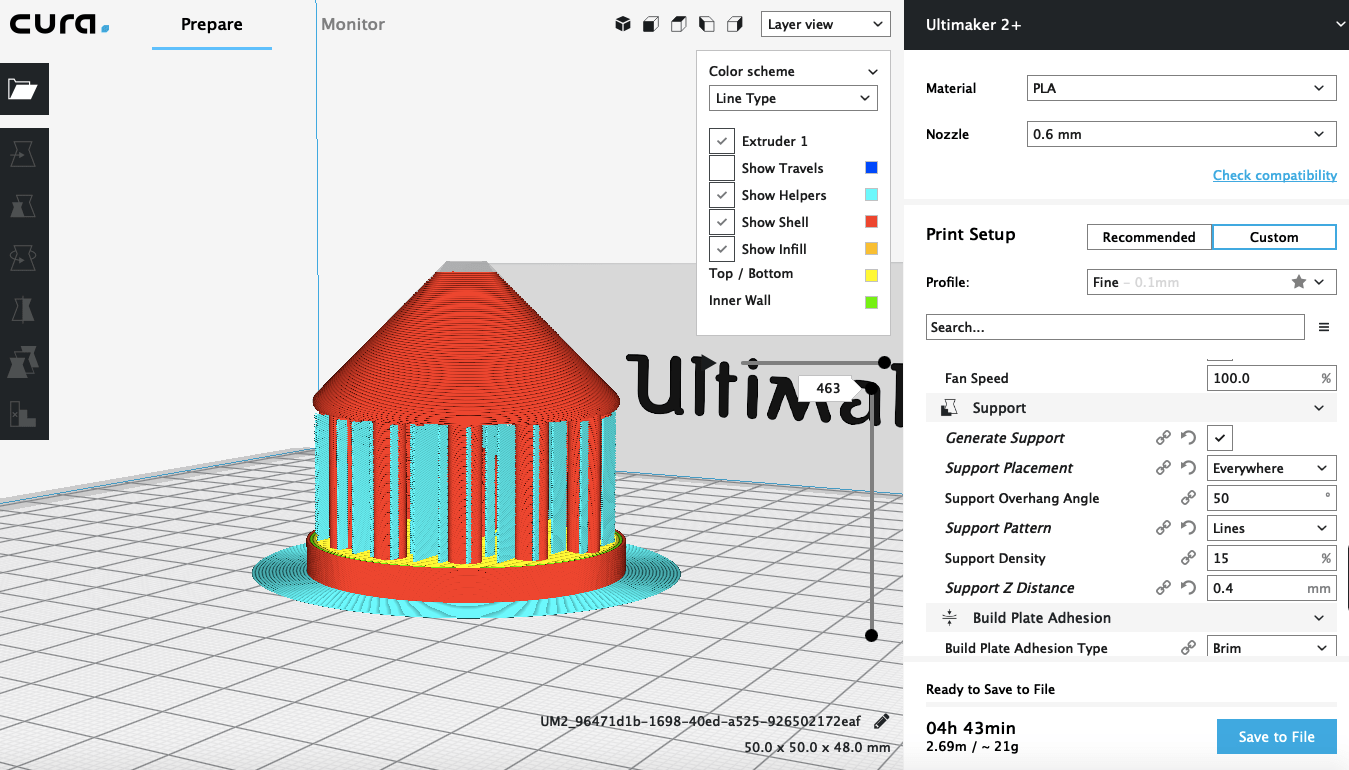Image resolution: width=1349 pixels, height=770 pixels.
Task: Open the settings visibility hamburger menu
Action: 1324,327
